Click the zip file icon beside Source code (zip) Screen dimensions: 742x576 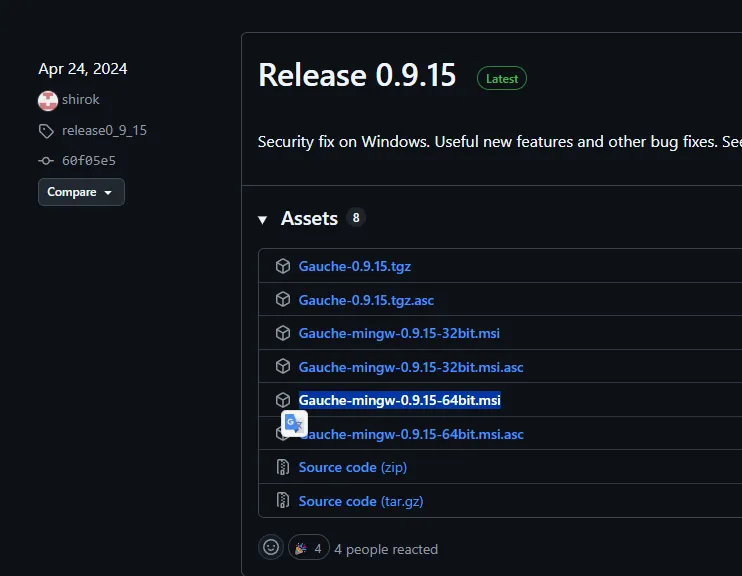click(x=283, y=467)
